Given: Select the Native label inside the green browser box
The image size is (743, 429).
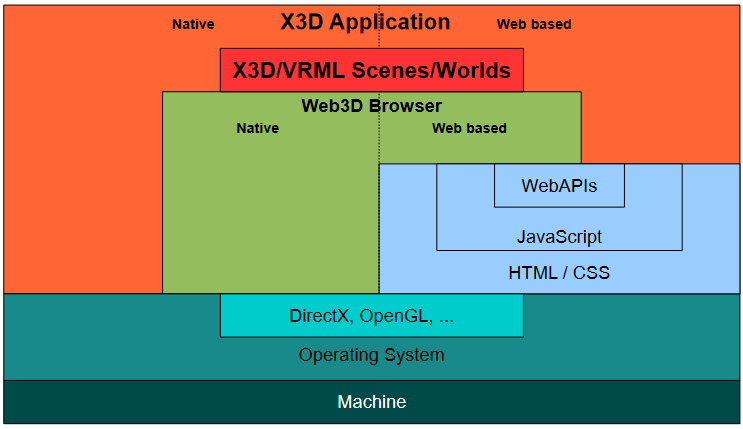Looking at the screenshot, I should pos(257,128).
